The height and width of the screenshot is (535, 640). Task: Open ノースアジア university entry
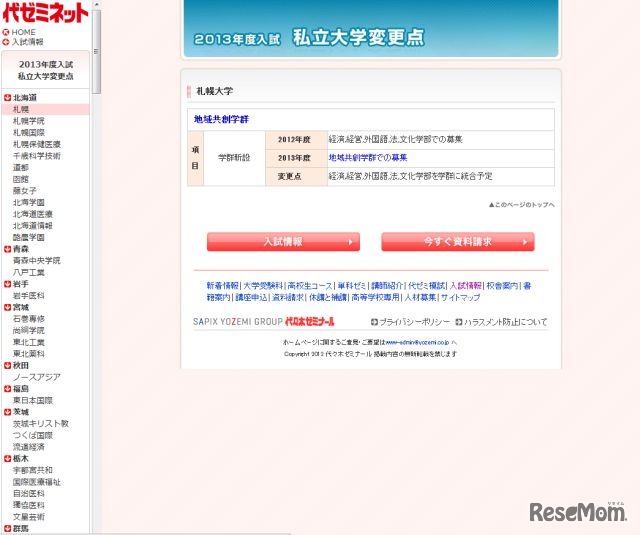tap(37, 377)
